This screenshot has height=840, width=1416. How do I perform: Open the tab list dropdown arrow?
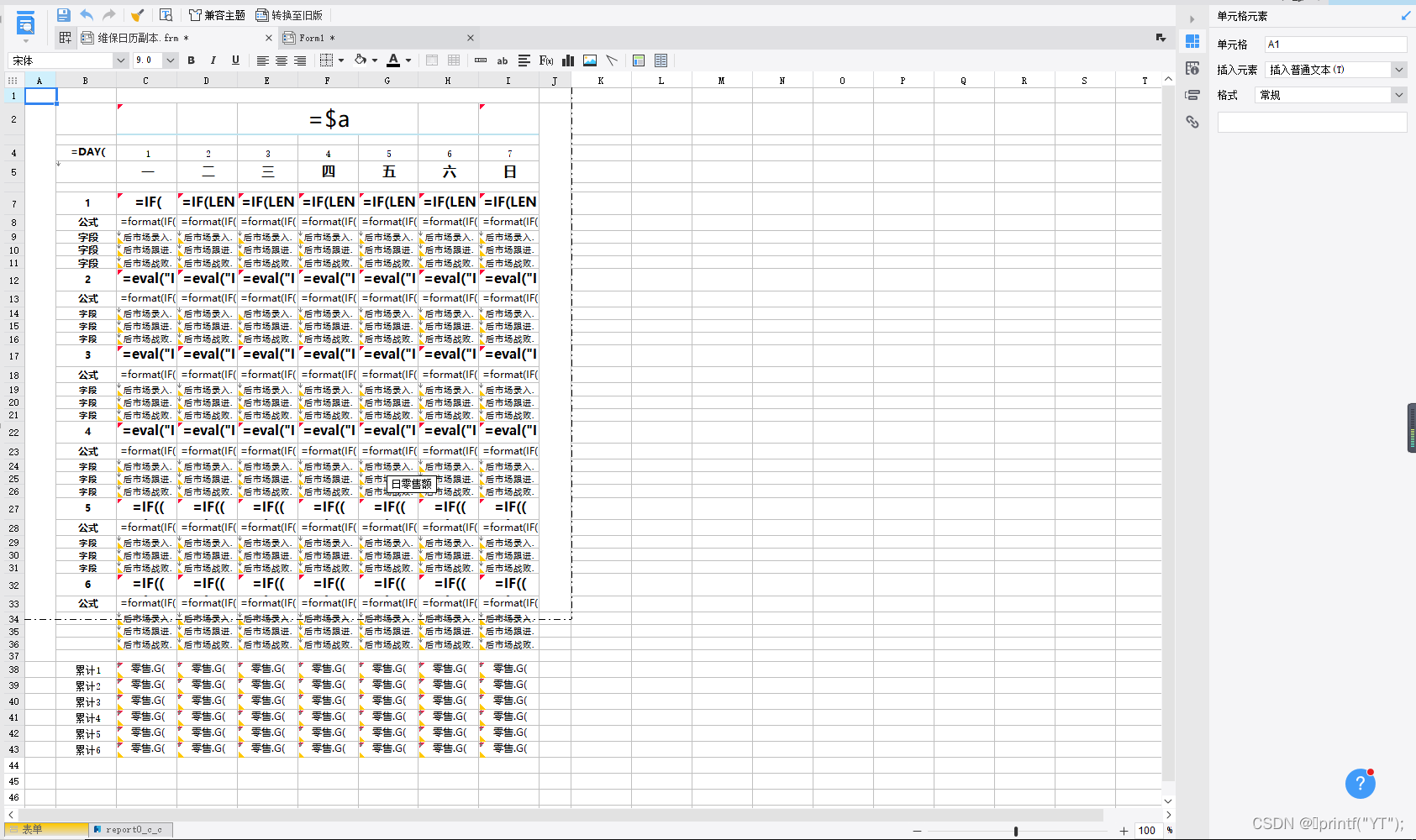[x=1161, y=38]
